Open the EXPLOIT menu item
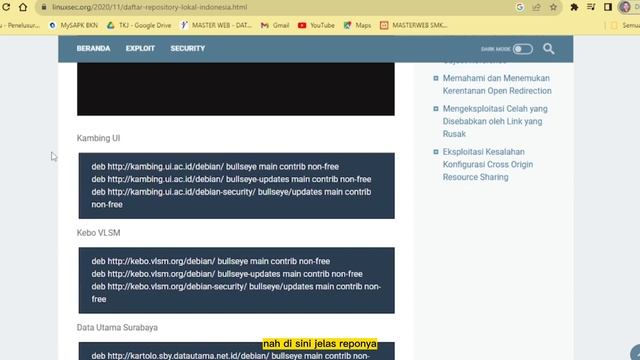Image resolution: width=640 pixels, height=360 pixels. point(140,49)
